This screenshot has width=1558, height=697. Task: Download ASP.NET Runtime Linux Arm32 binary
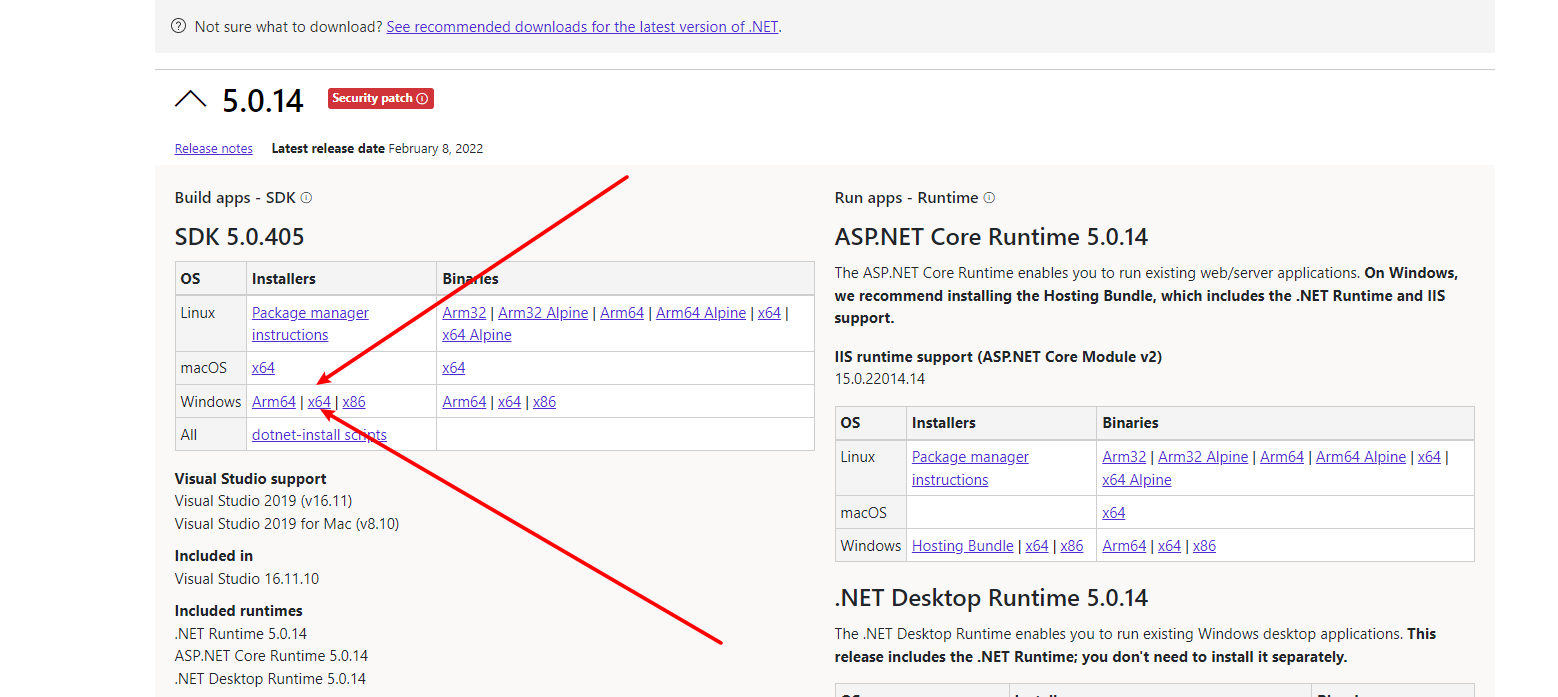(1124, 457)
